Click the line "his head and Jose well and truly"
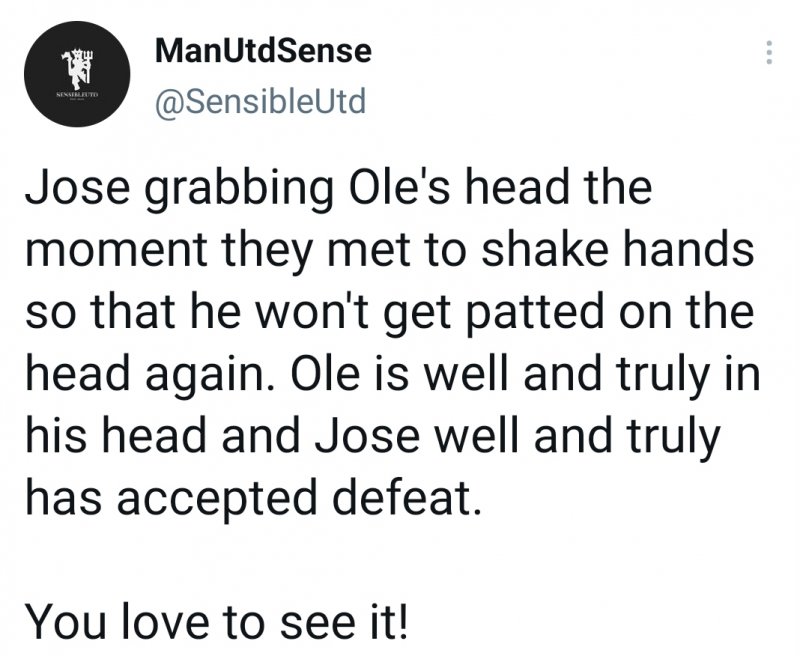 pos(369,439)
